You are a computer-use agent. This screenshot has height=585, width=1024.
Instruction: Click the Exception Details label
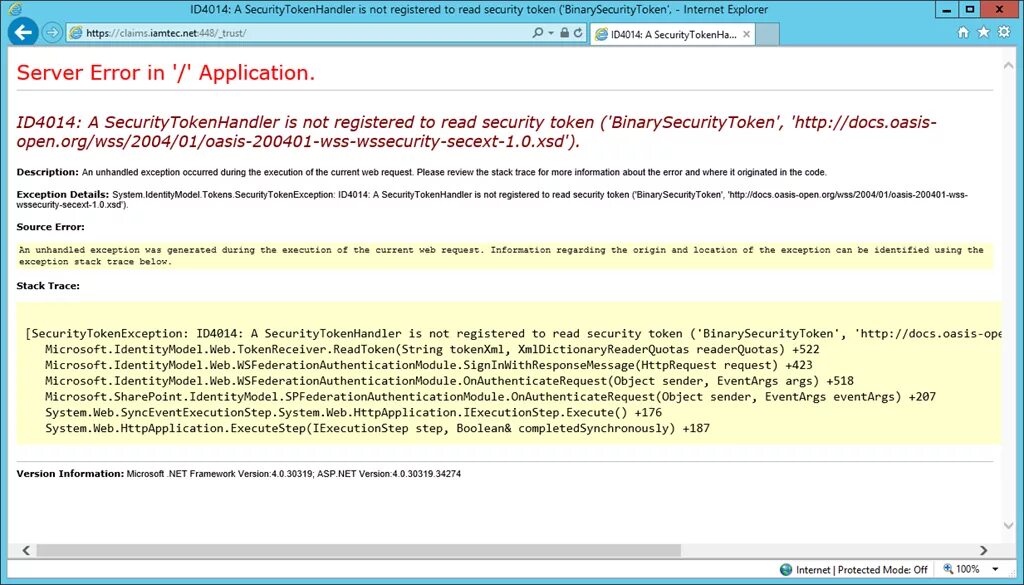pos(63,195)
